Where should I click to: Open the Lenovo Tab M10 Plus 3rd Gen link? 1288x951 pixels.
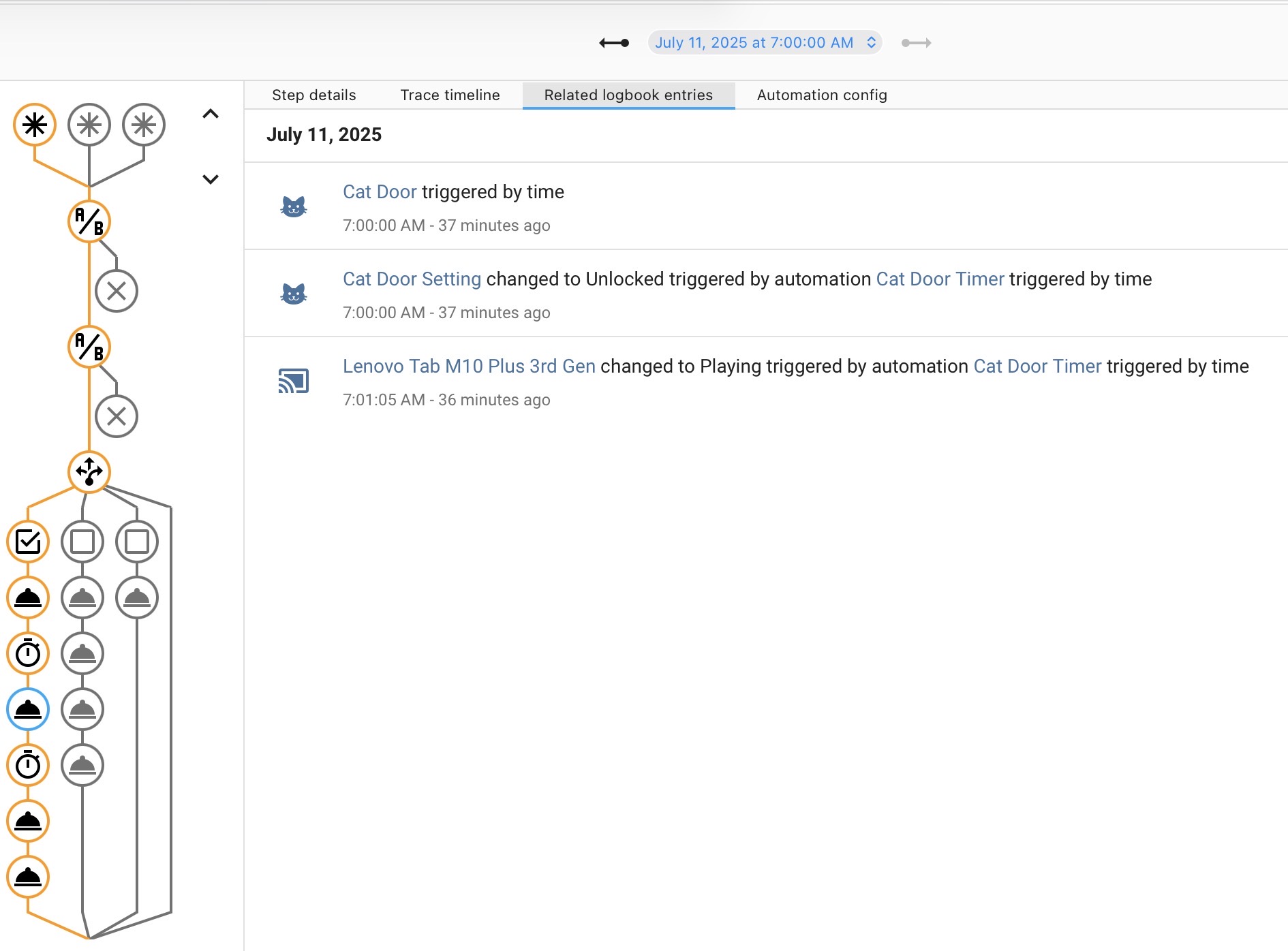click(469, 367)
